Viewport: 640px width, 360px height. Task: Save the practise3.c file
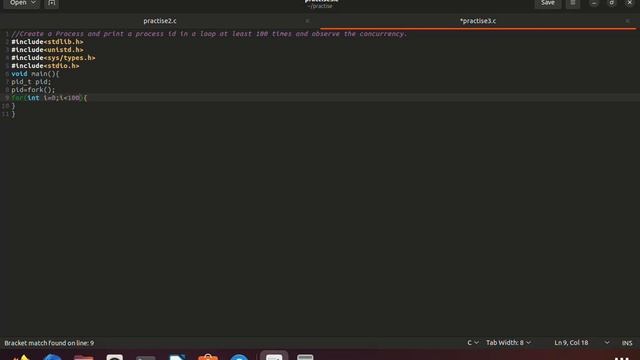coord(547,3)
